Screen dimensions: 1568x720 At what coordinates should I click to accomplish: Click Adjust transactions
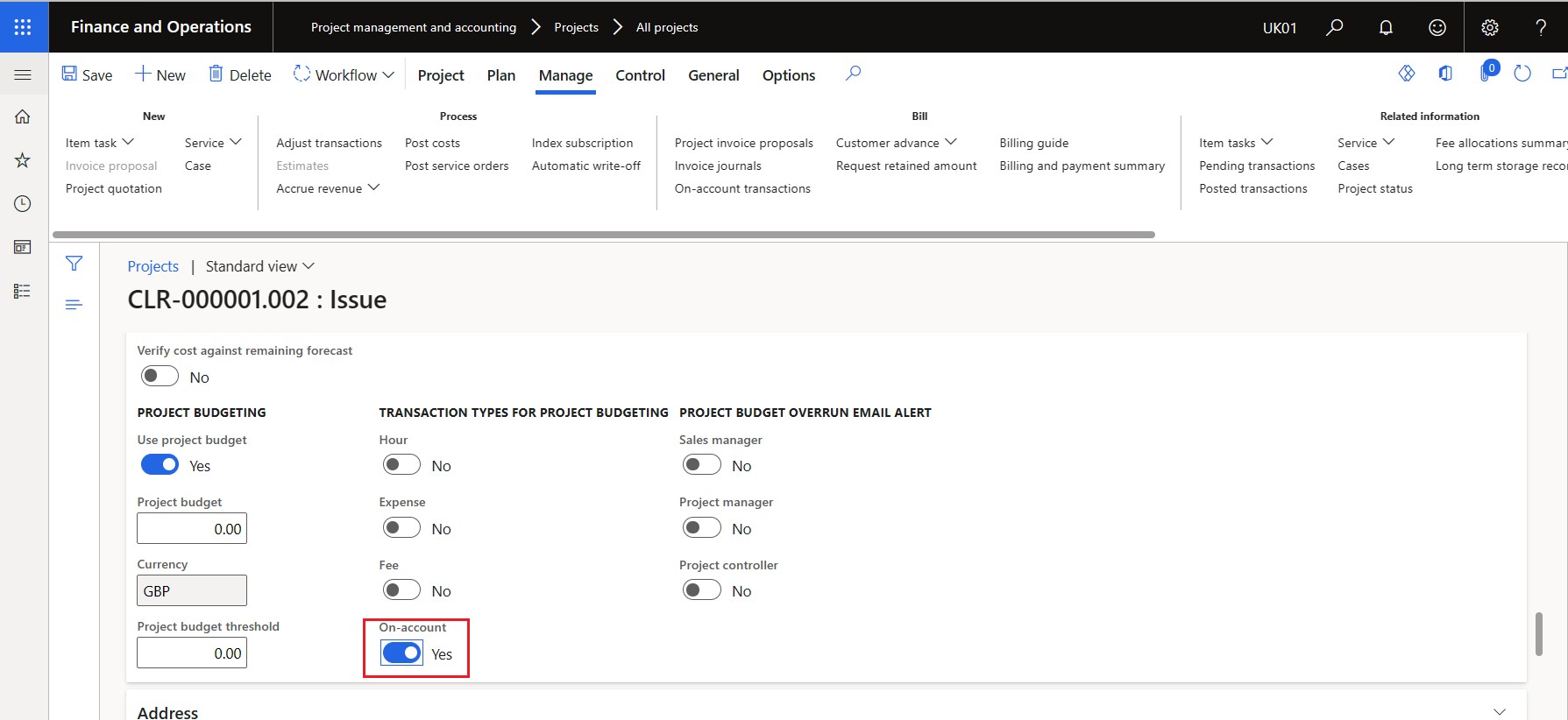coord(329,143)
